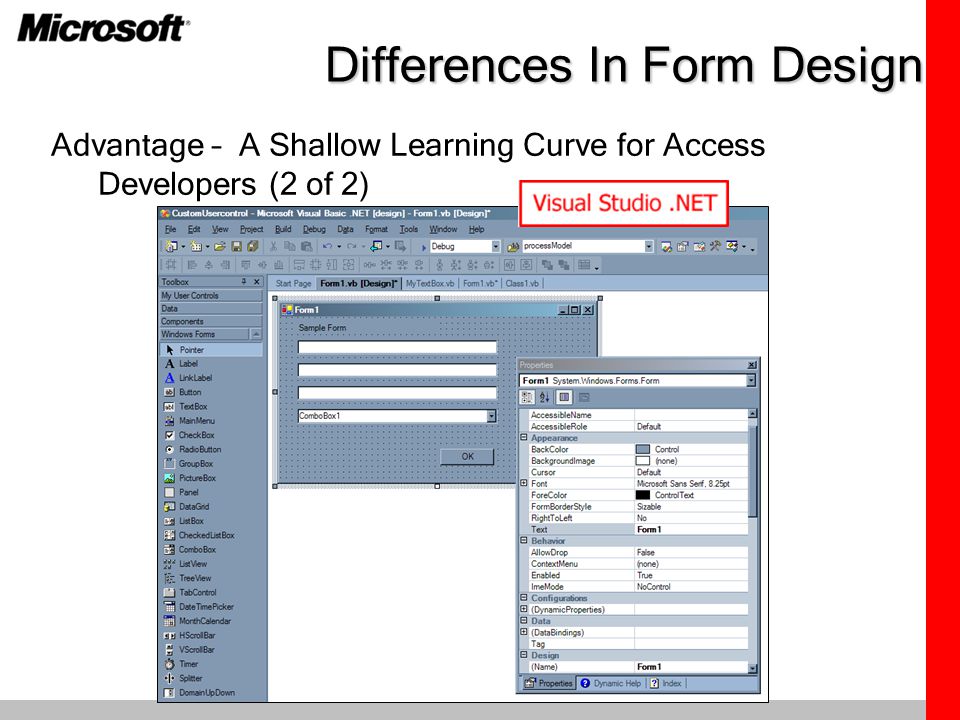Switch to the Class1.vb tab

pos(522,283)
